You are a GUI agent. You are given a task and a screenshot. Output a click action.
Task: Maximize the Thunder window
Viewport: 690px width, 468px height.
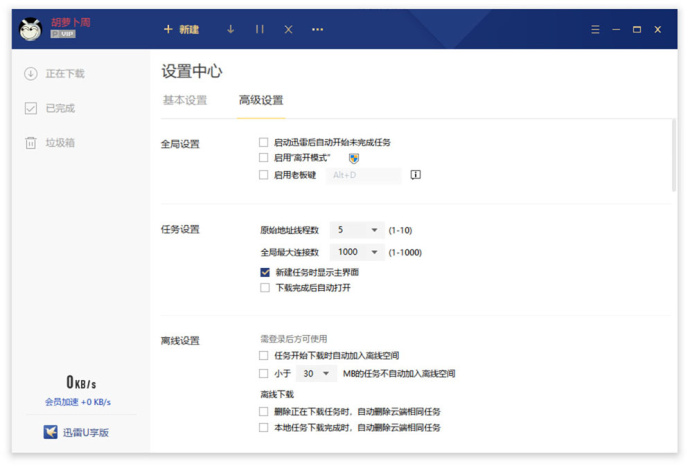click(x=637, y=29)
